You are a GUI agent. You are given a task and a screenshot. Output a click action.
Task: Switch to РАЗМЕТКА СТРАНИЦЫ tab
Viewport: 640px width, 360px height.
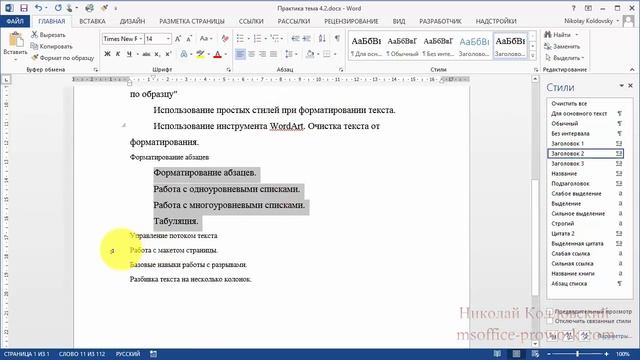pos(192,21)
